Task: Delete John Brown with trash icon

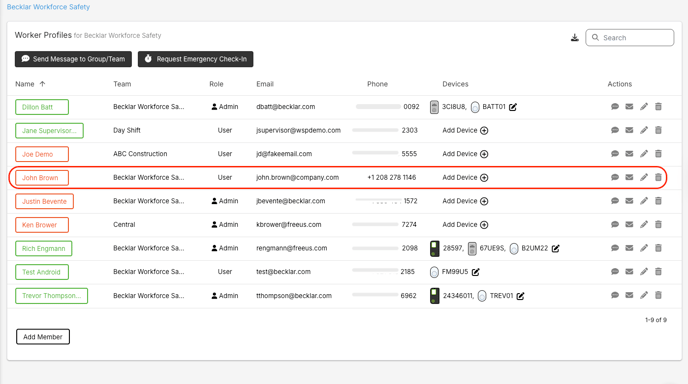Action: point(658,177)
